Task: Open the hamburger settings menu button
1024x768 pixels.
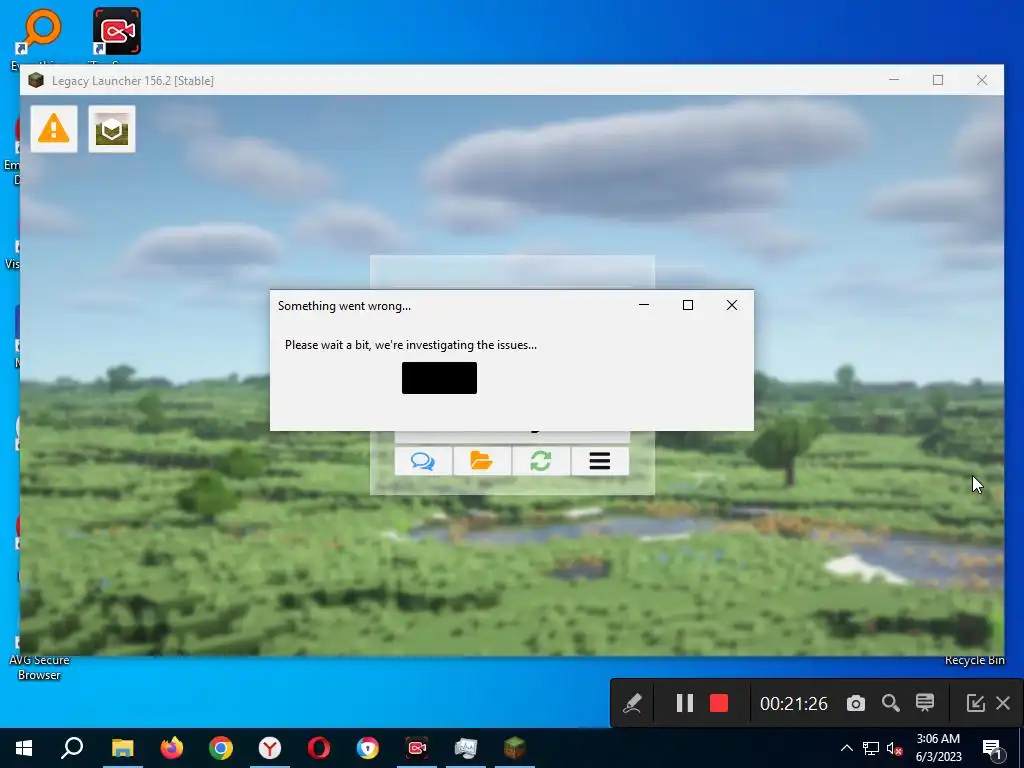Action: [600, 461]
